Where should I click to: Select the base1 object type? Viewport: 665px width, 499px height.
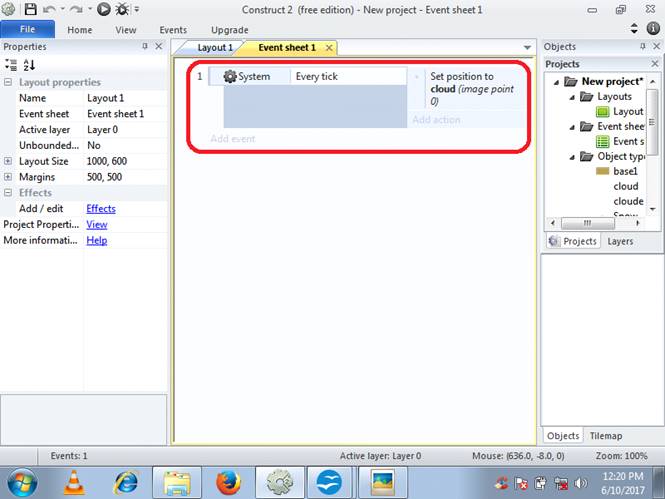tap(617, 171)
